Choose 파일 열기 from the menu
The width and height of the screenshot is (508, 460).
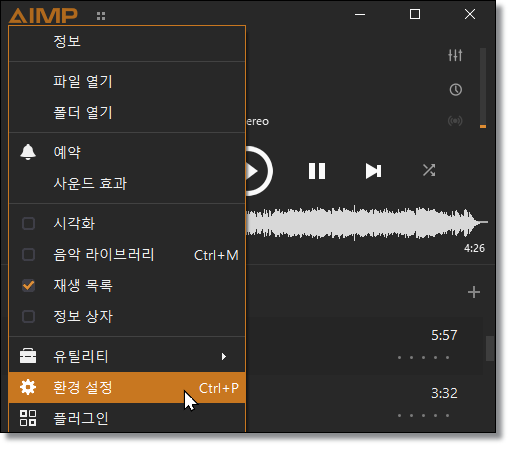[x=127, y=81]
